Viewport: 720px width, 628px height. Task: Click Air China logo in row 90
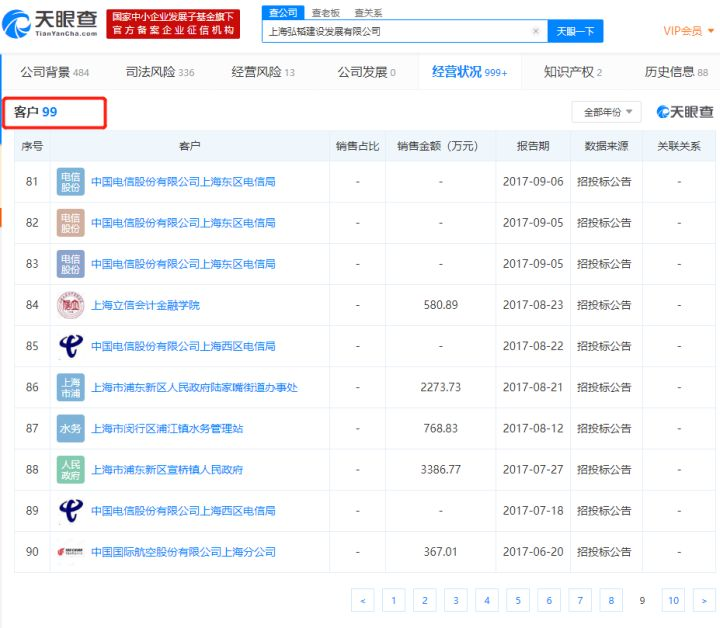pos(70,552)
